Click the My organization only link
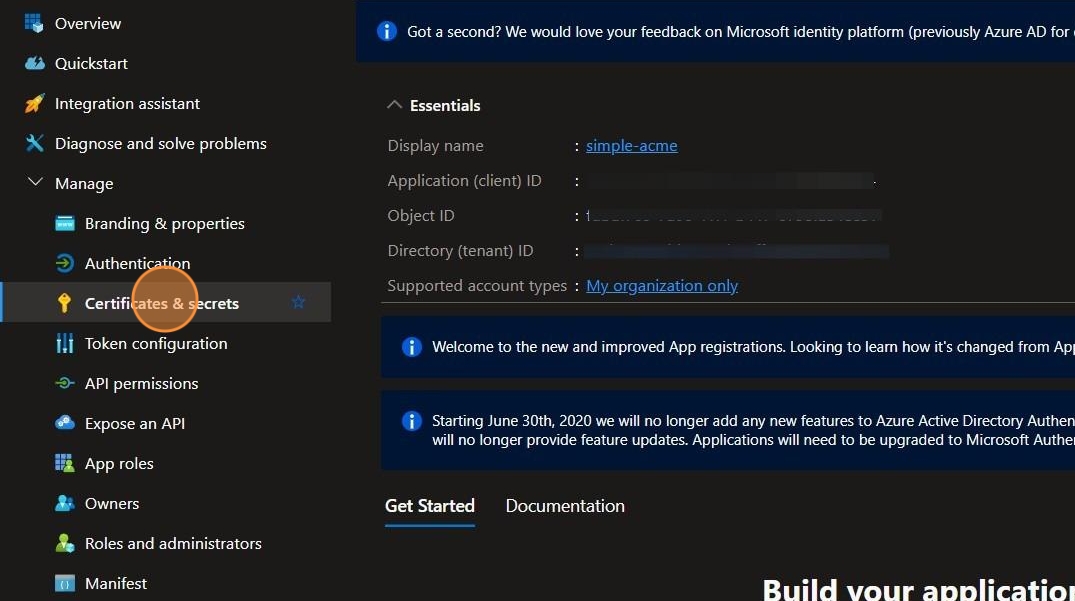Screen dimensions: 1075x601 pos(662,286)
